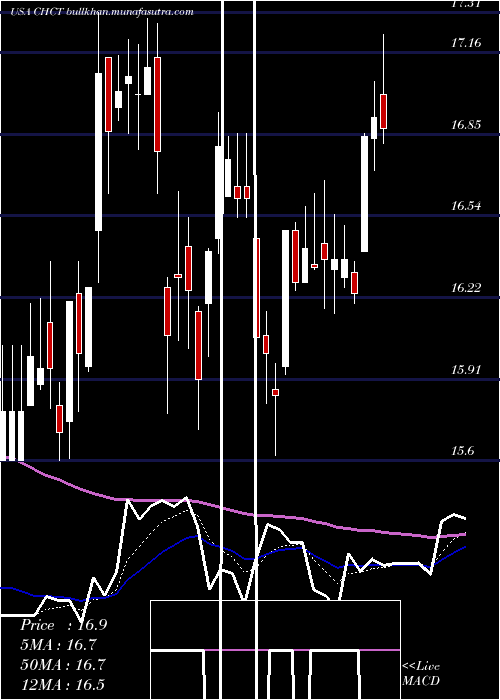Click the 16.22 price axis label
Screen dimensions: 500x700
click(466, 288)
